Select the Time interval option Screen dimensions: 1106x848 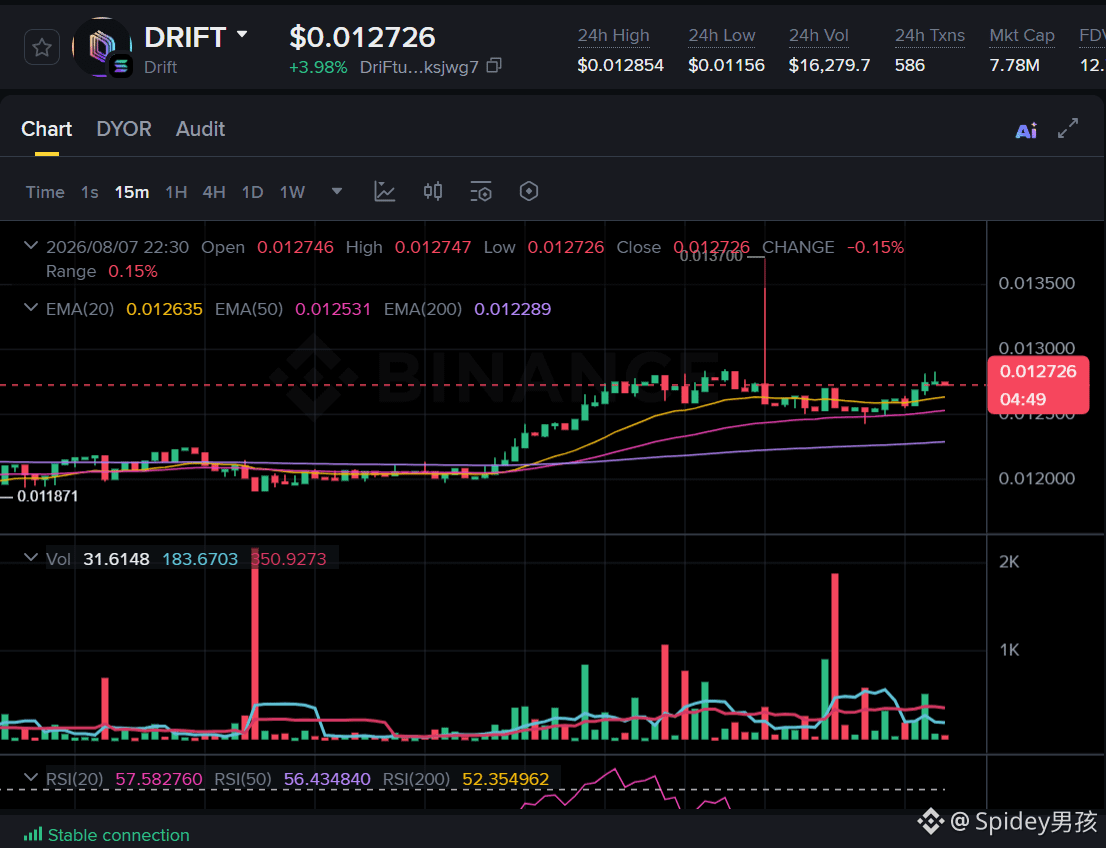coord(45,192)
